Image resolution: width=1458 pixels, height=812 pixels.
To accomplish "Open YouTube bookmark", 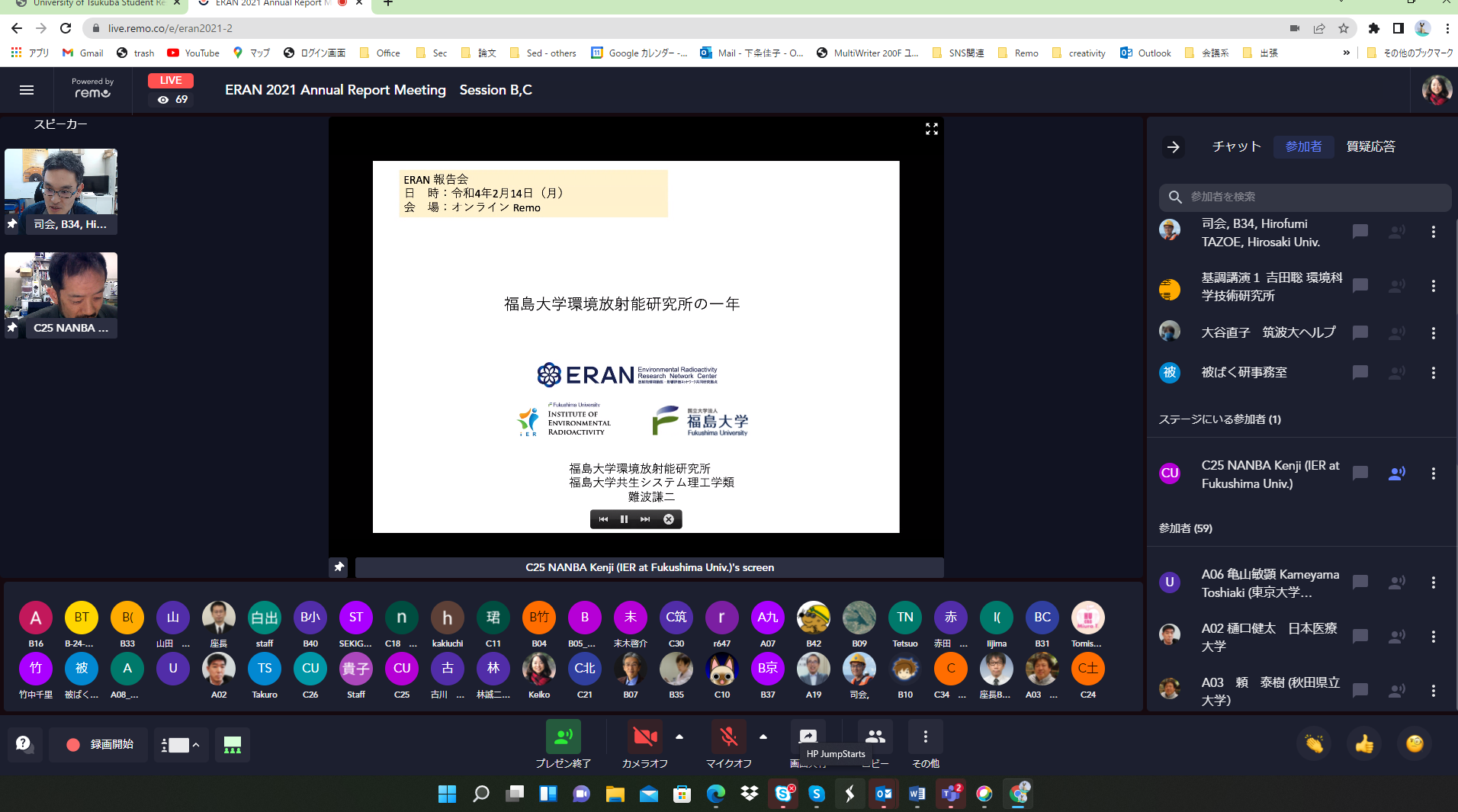I will click(194, 53).
